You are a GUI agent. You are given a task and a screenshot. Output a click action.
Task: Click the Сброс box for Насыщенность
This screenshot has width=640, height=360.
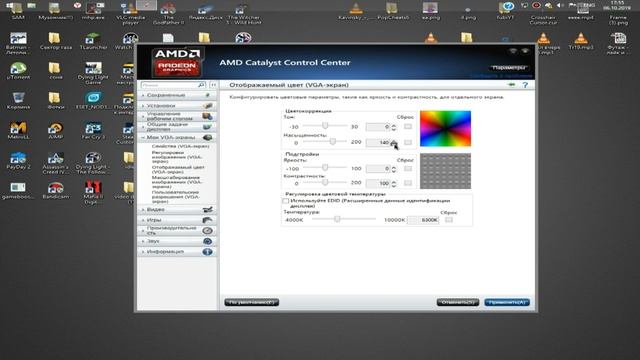[x=408, y=142]
